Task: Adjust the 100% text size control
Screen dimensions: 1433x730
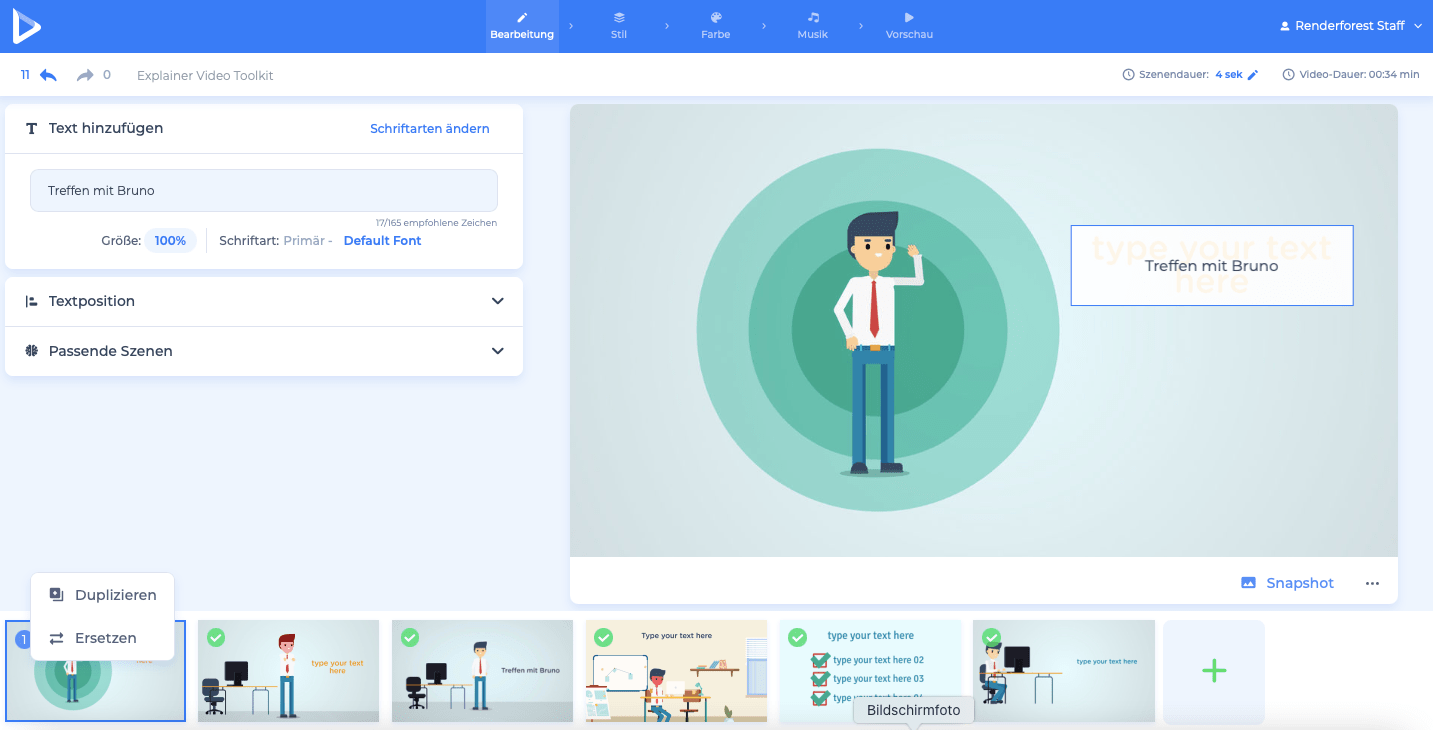Action: coord(170,241)
